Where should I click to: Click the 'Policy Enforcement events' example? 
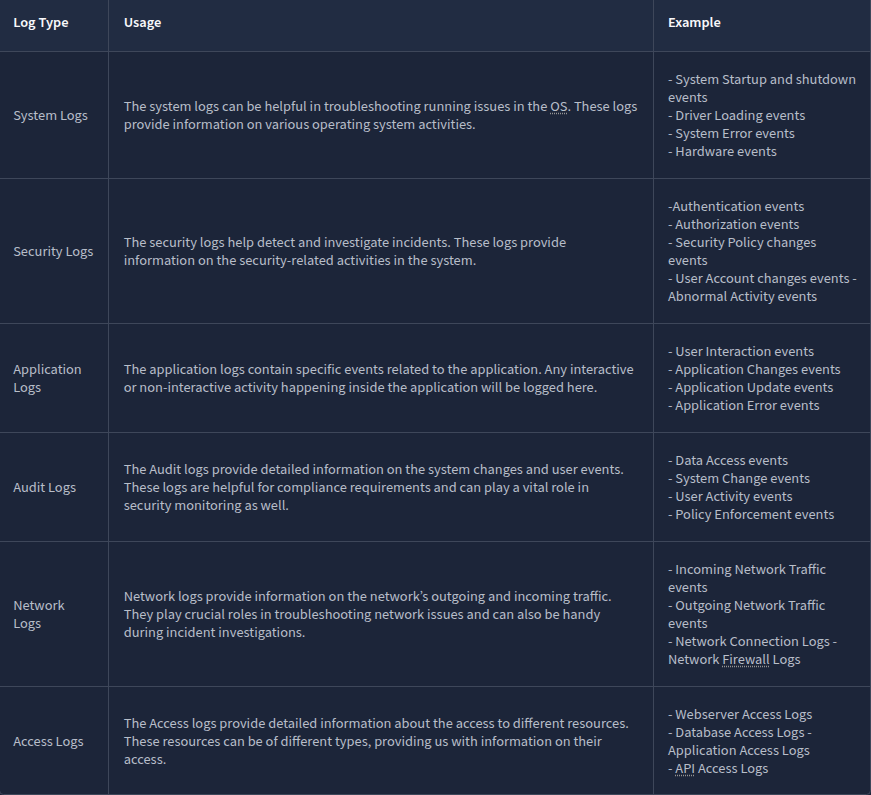tap(754, 515)
